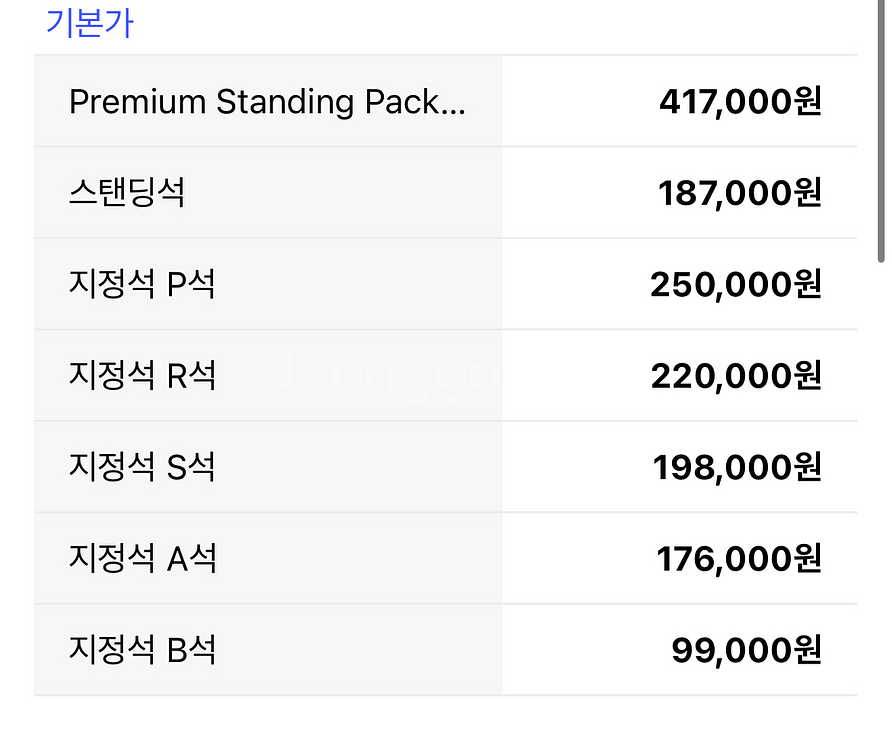Click the 198,000원 price
Viewport: 892px width, 750px height.
[x=737, y=467]
